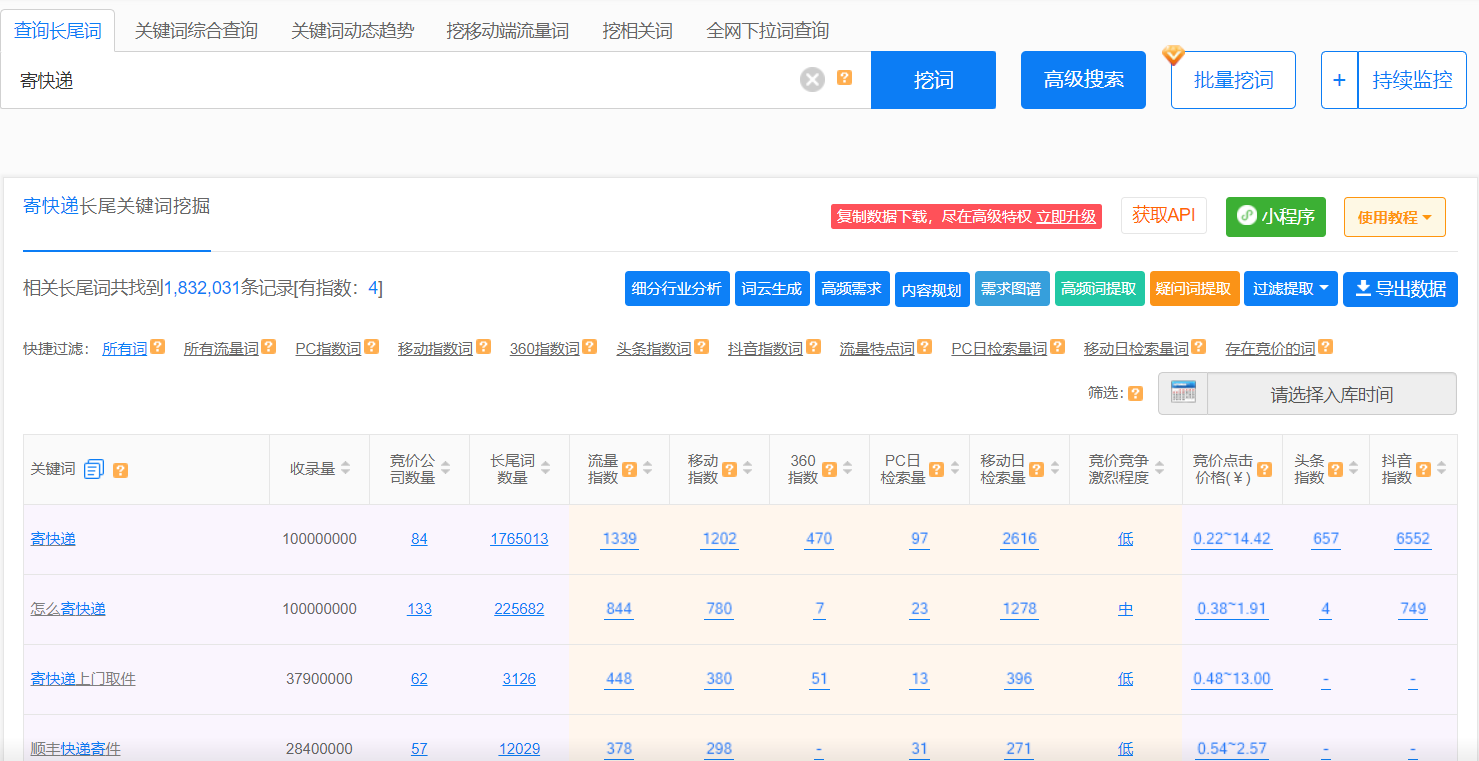This screenshot has height=761, width=1479.
Task: Open help icon in 抖音指数 column header
Action: 1423,468
